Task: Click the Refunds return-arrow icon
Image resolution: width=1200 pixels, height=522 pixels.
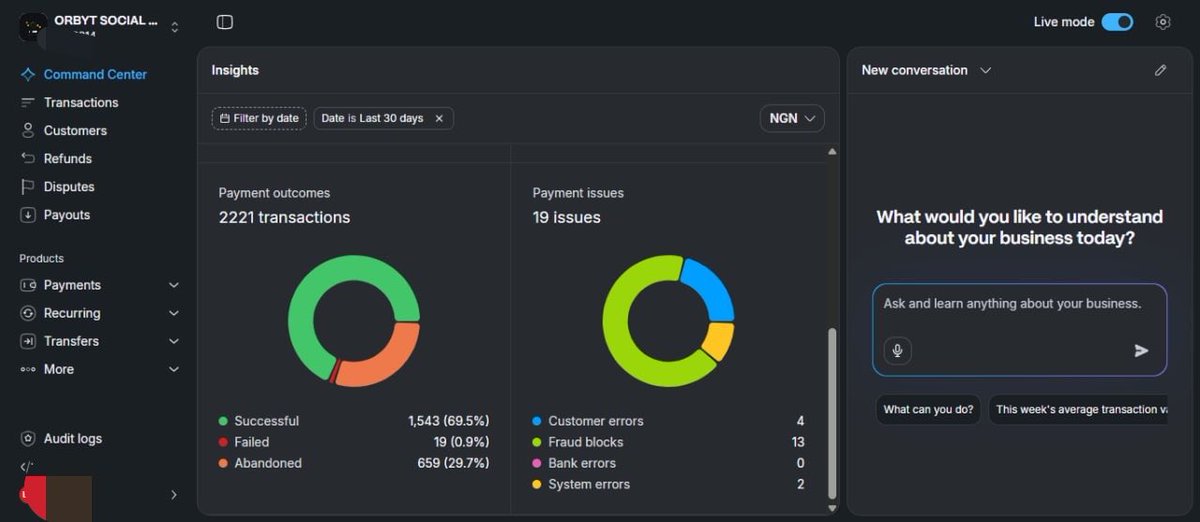Action: 28,159
